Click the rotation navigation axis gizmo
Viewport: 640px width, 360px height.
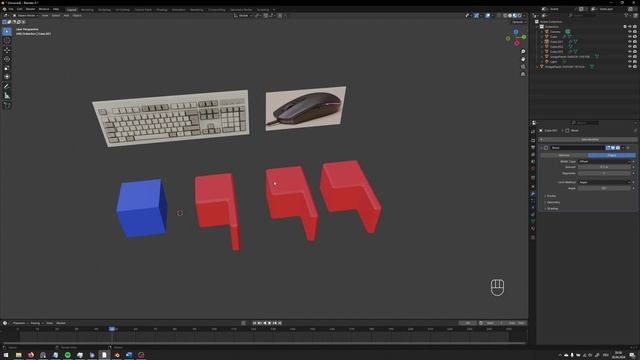[x=516, y=37]
